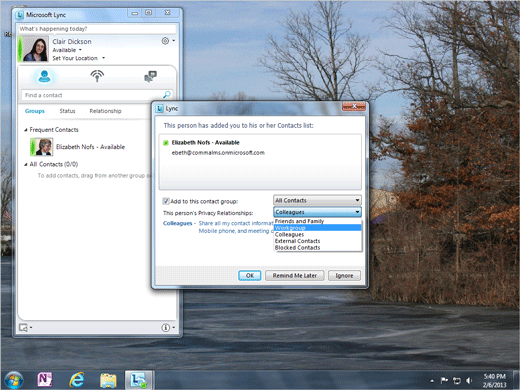
Task: Open the Activity Feeds icon
Action: (97, 76)
